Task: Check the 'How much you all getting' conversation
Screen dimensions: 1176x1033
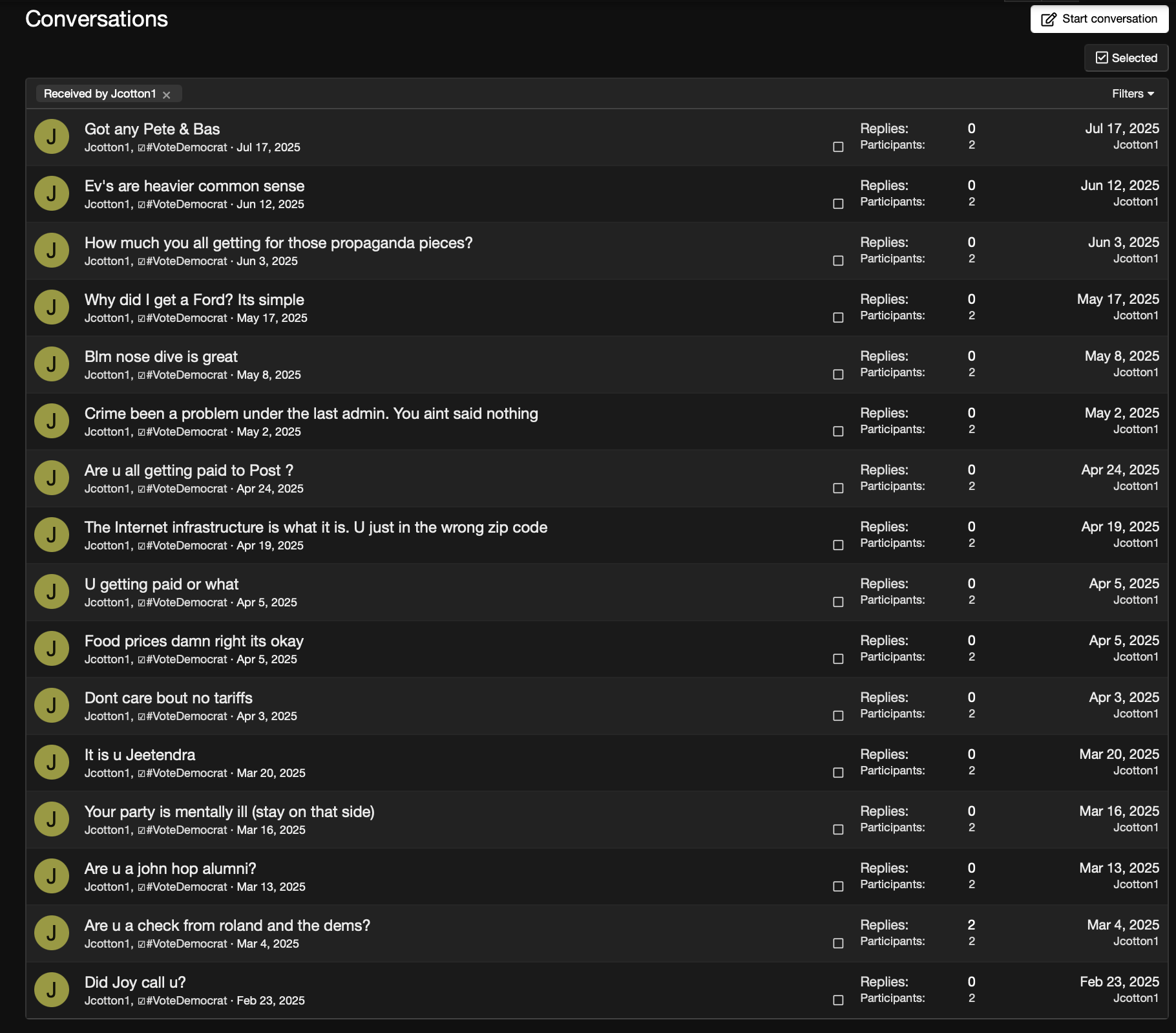Action: coord(838,261)
